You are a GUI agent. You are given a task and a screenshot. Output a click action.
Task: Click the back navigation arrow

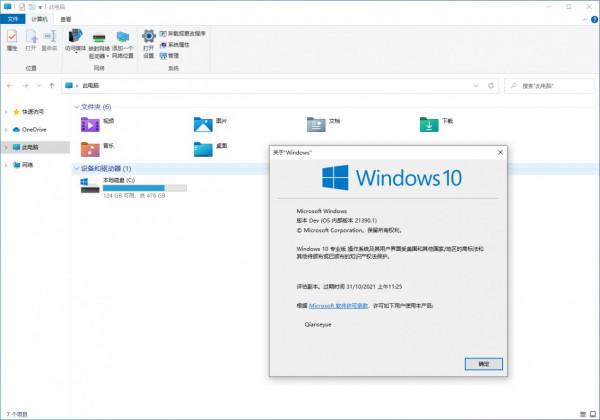coord(10,86)
